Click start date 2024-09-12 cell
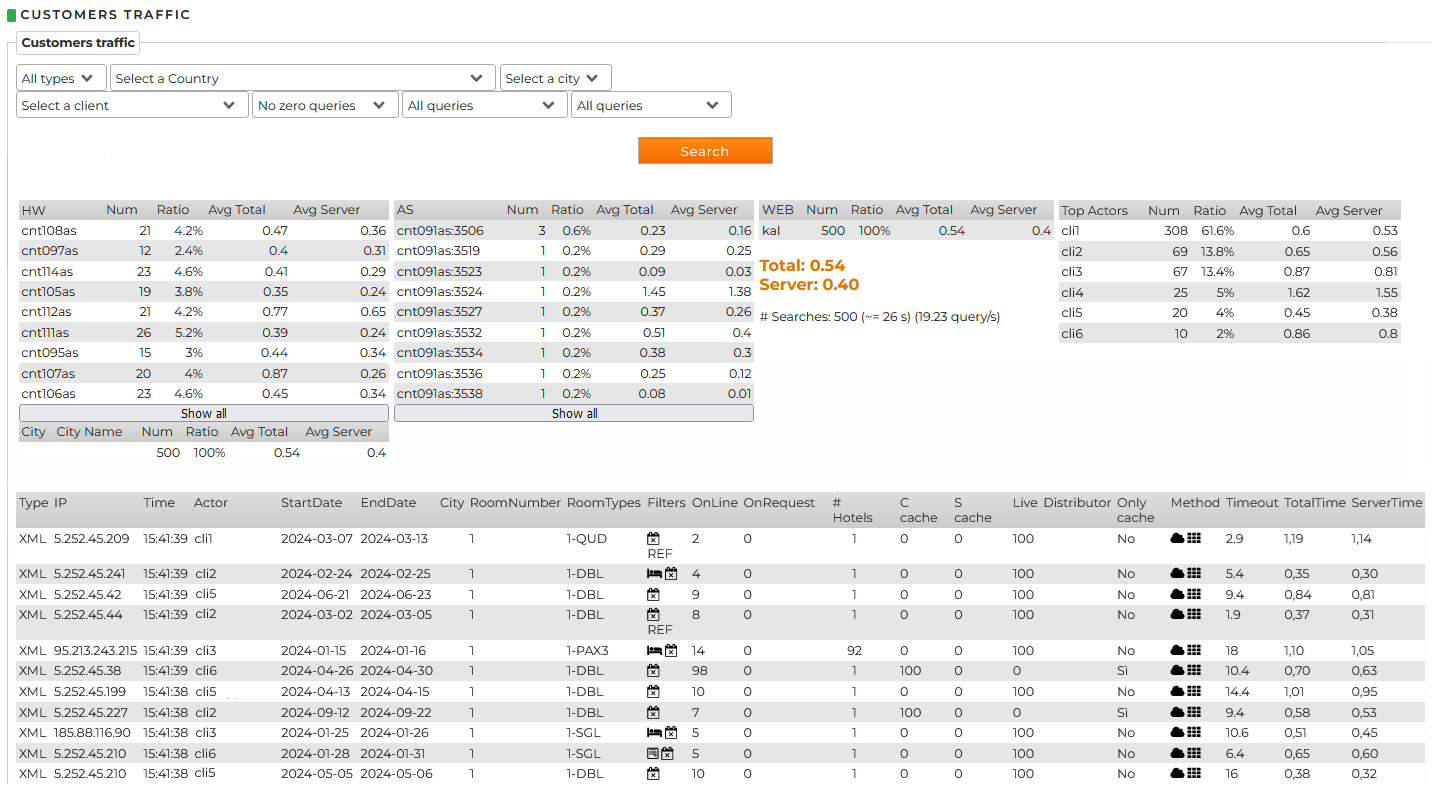The width and height of the screenshot is (1456, 810). click(x=317, y=712)
